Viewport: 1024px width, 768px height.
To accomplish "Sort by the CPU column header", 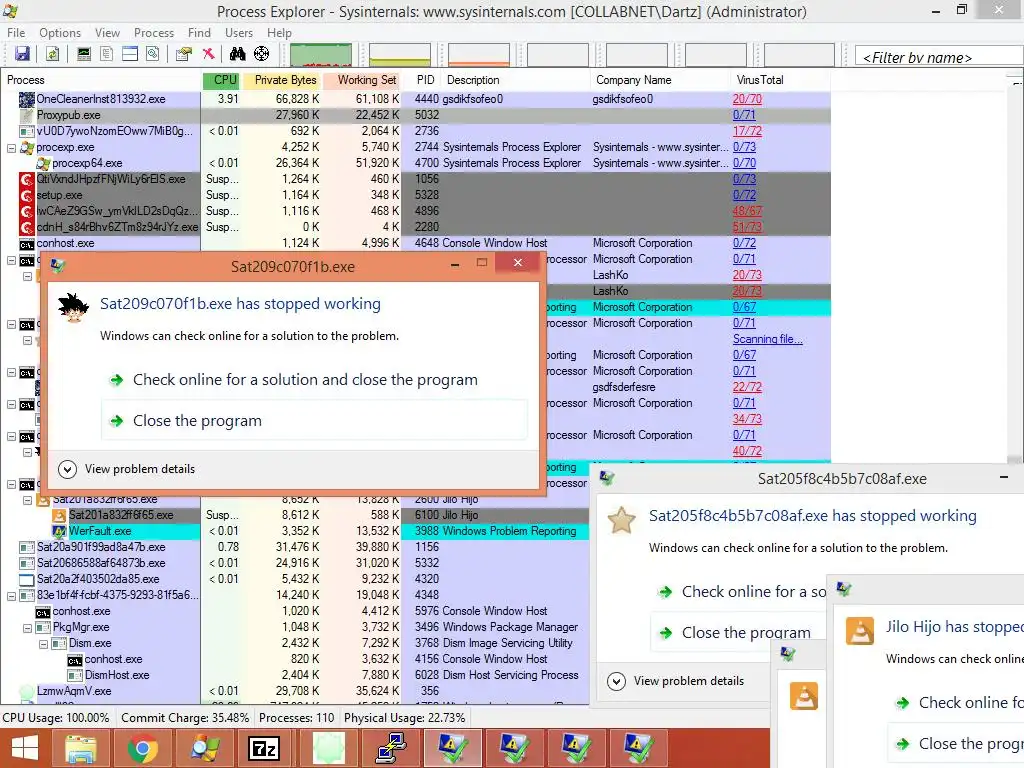I will coord(221,80).
